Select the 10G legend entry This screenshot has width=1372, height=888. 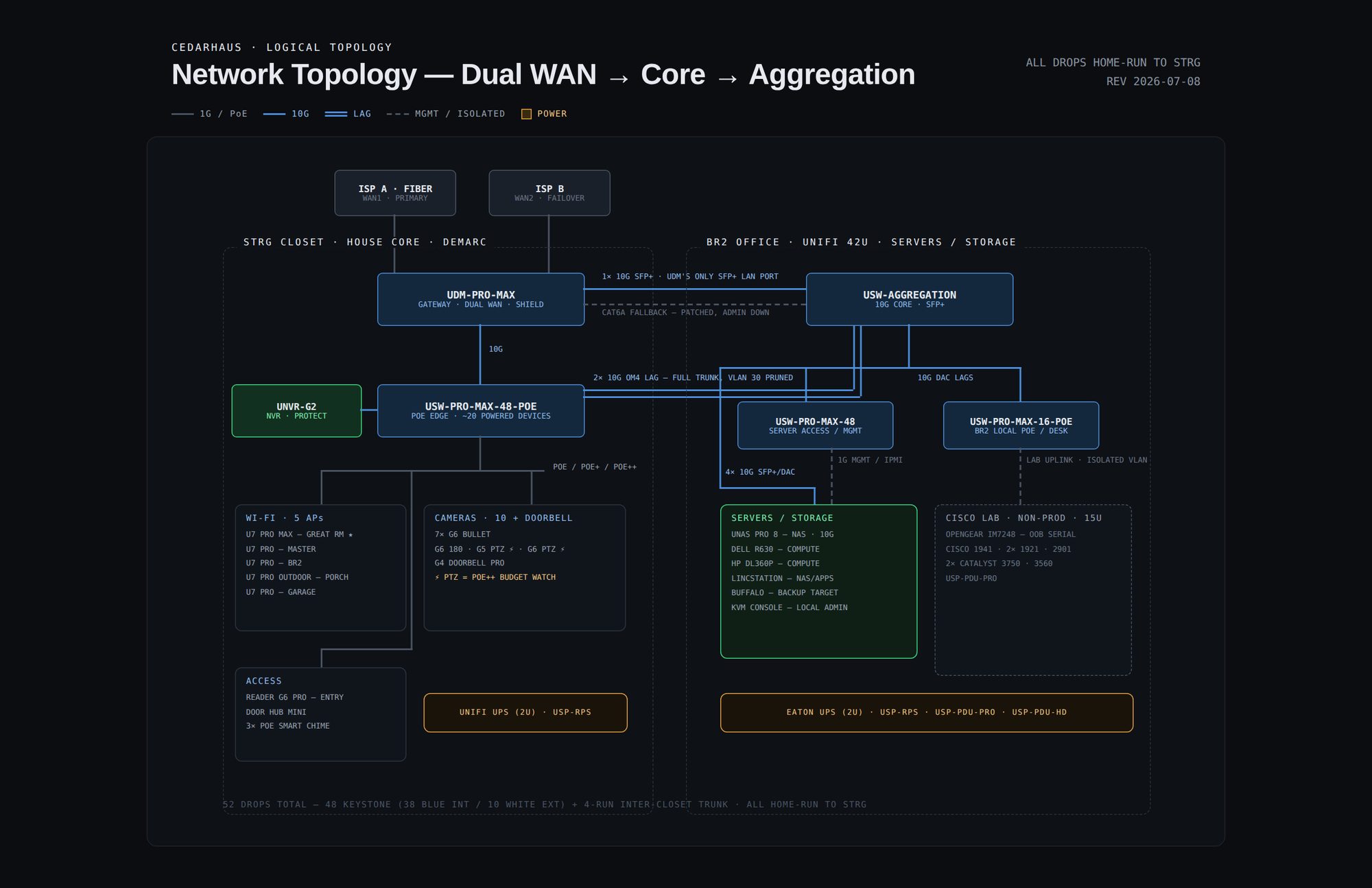286,114
